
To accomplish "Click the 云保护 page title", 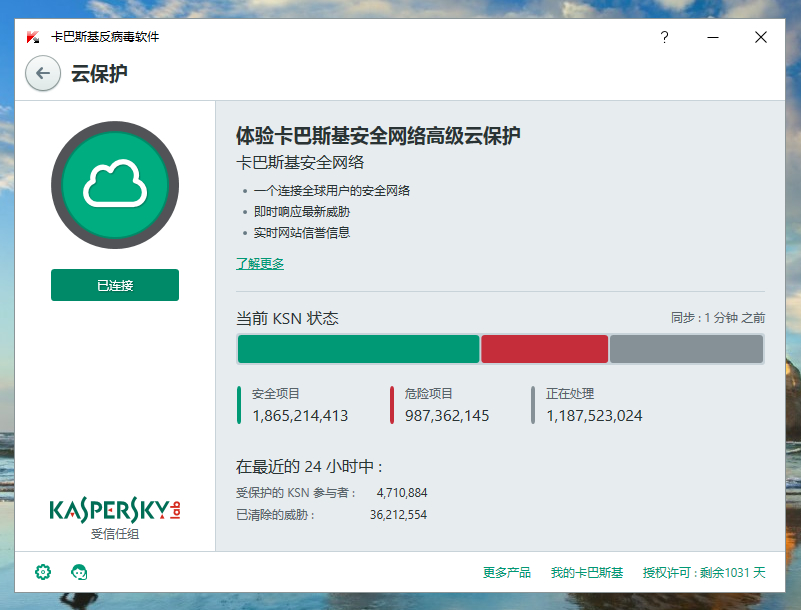I will click(99, 74).
